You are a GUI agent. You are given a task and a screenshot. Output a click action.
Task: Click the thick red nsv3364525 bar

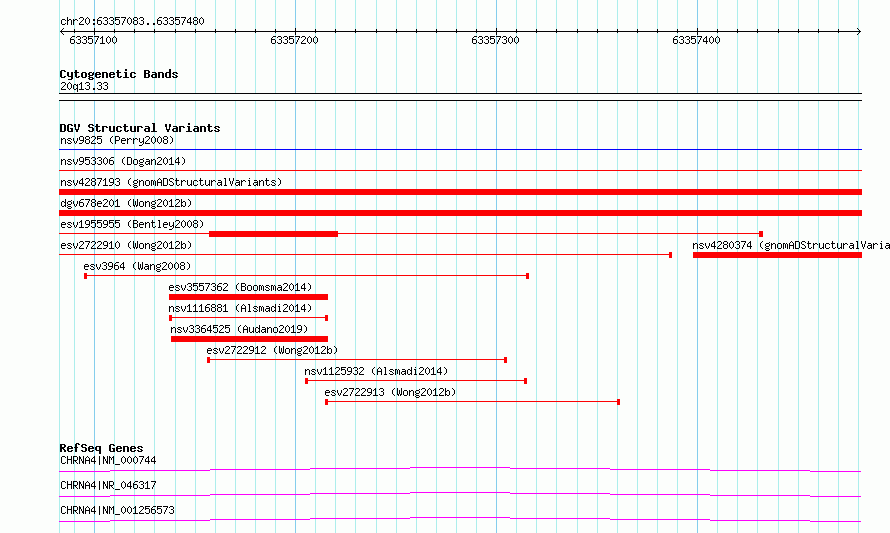click(x=249, y=339)
